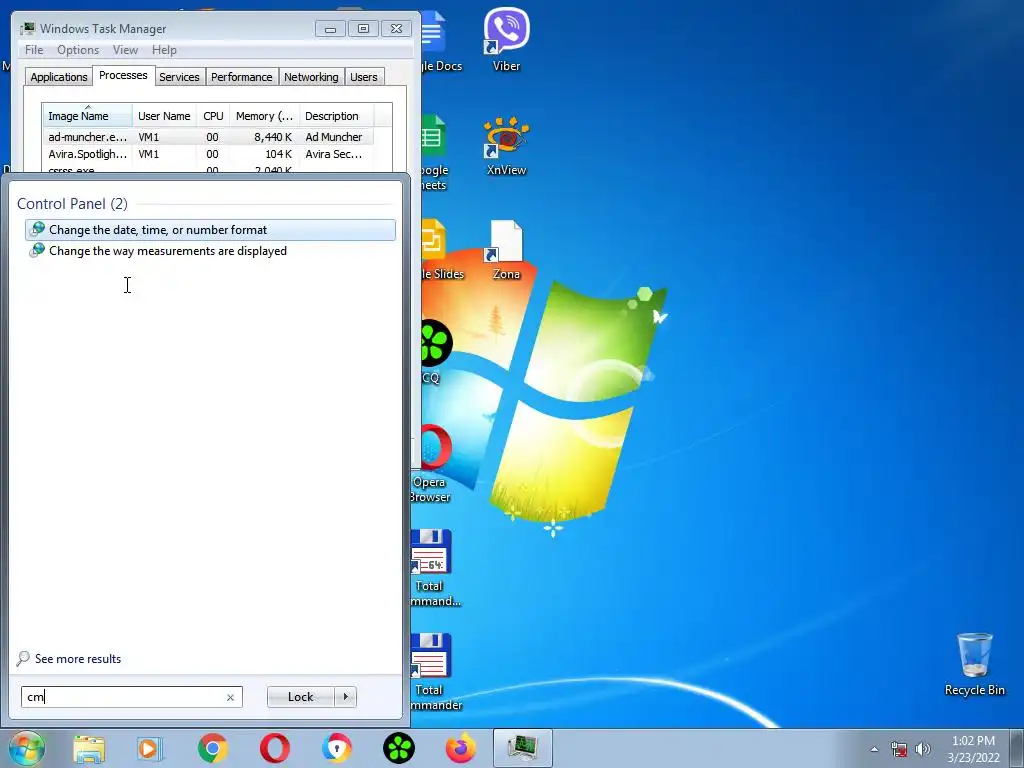Sort processes by Memory column
The image size is (1024, 768).
point(264,116)
